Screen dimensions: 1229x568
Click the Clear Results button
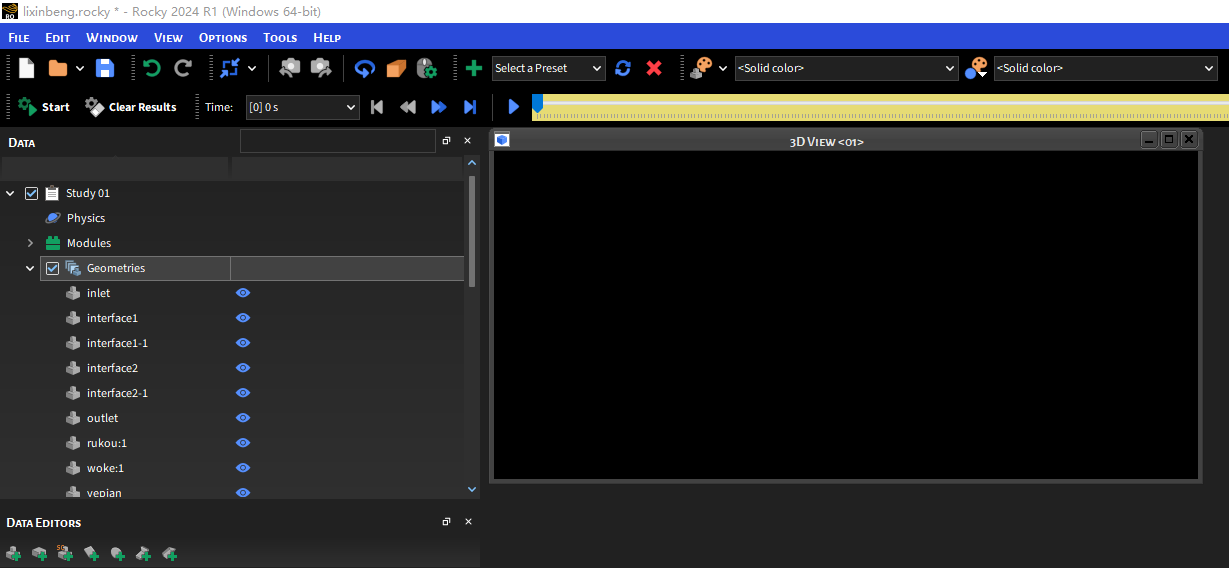point(131,107)
